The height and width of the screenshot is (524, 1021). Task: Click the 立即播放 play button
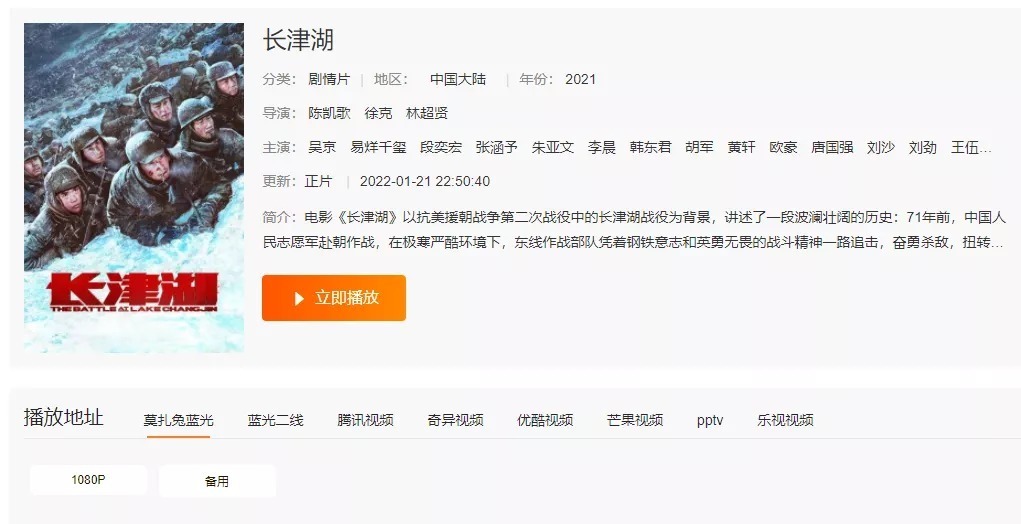333,297
